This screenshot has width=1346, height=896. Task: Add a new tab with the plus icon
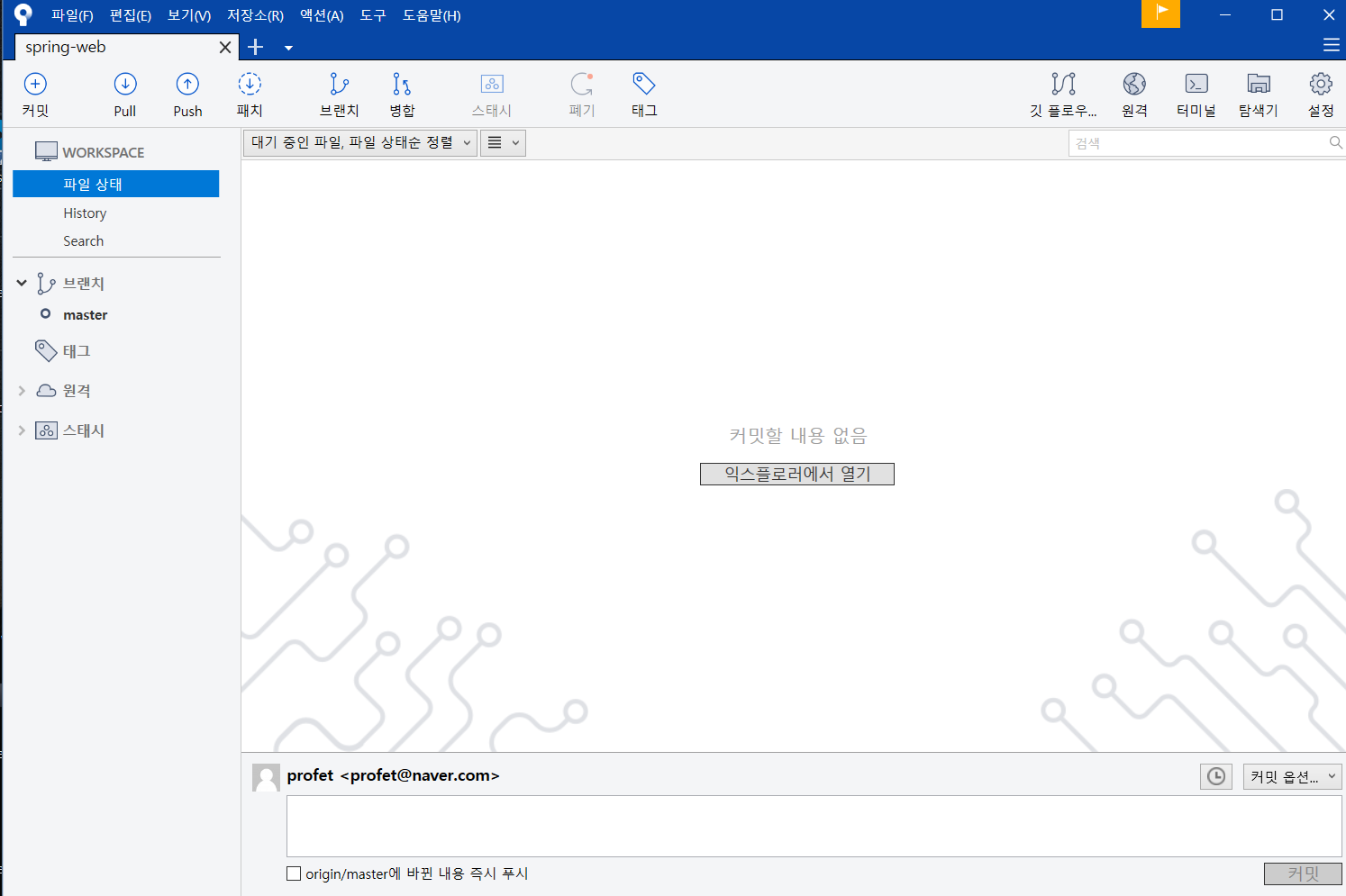point(256,47)
